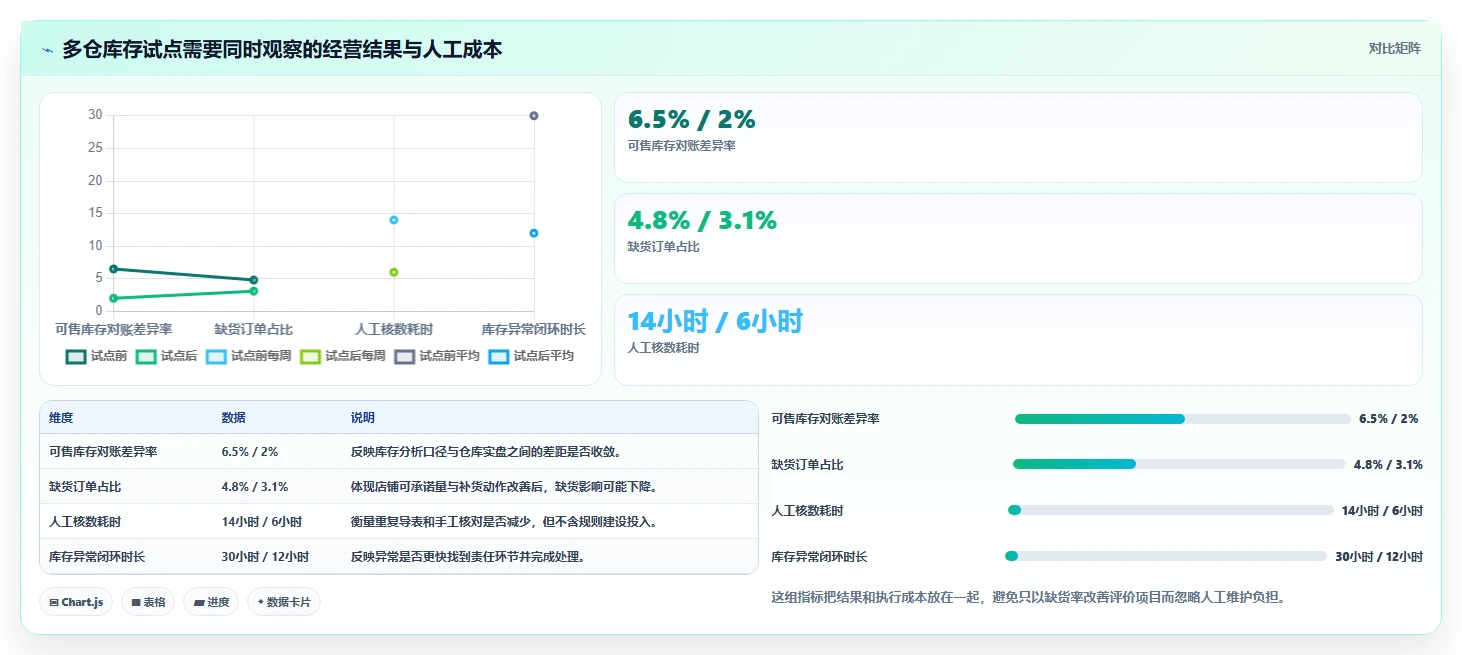Screen dimensions: 1462x655
Task: Click the 缺货订单占比 progress bar
Action: click(1179, 464)
